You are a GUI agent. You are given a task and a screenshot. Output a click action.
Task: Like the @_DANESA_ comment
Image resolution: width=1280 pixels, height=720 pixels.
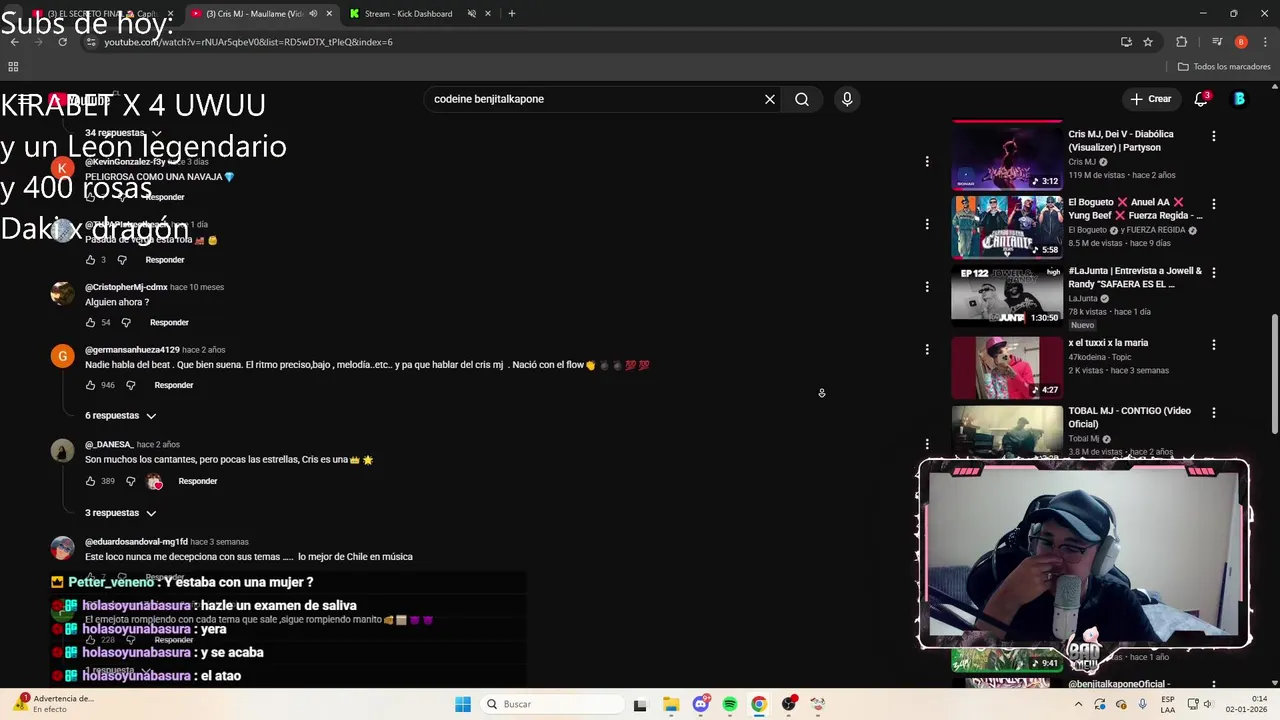click(x=90, y=481)
